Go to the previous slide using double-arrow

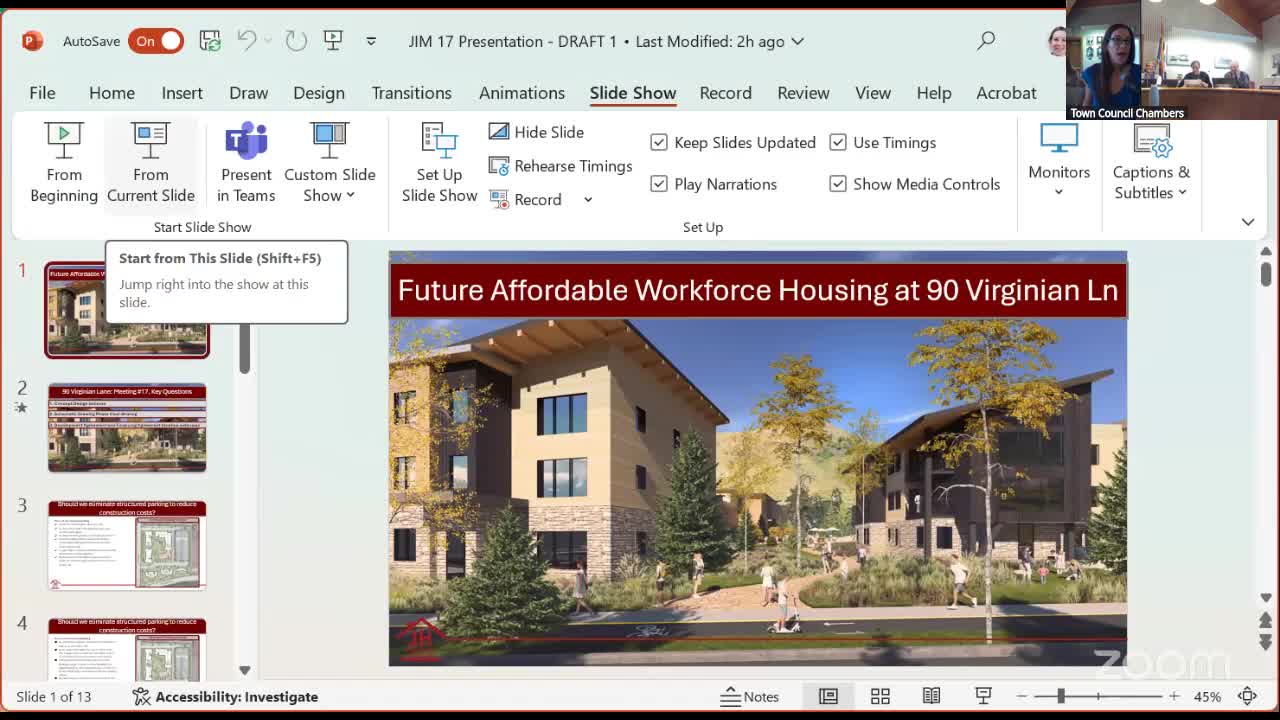(1265, 621)
